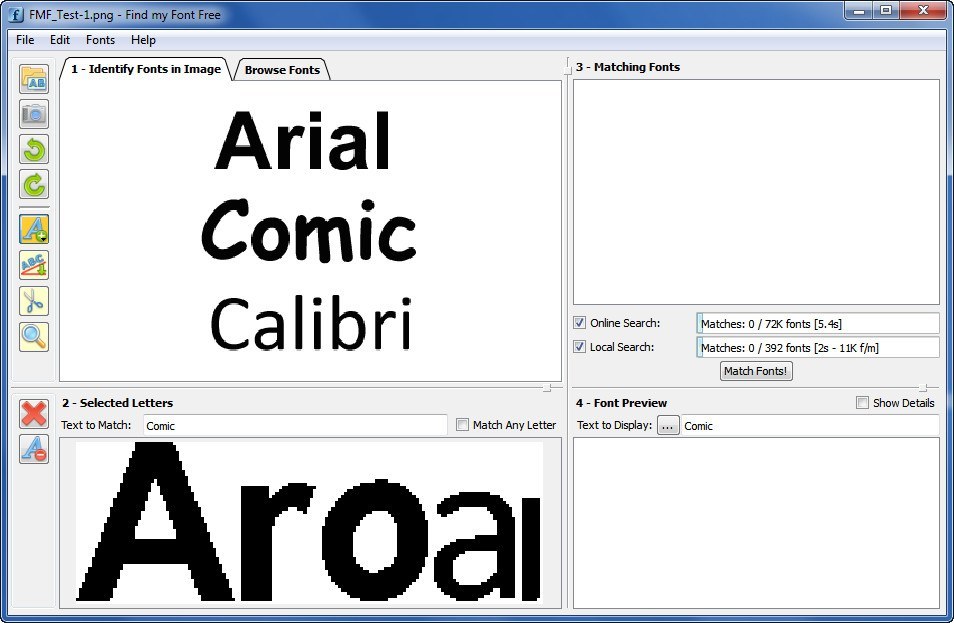Click the Match Fonts! button
Viewport: 954px width, 623px height.
(756, 371)
